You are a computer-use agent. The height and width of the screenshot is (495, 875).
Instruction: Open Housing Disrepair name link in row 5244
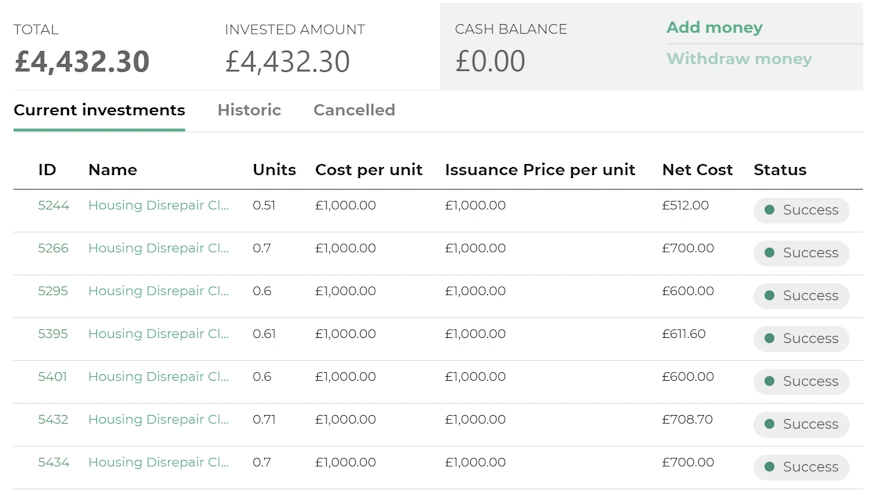pos(158,206)
